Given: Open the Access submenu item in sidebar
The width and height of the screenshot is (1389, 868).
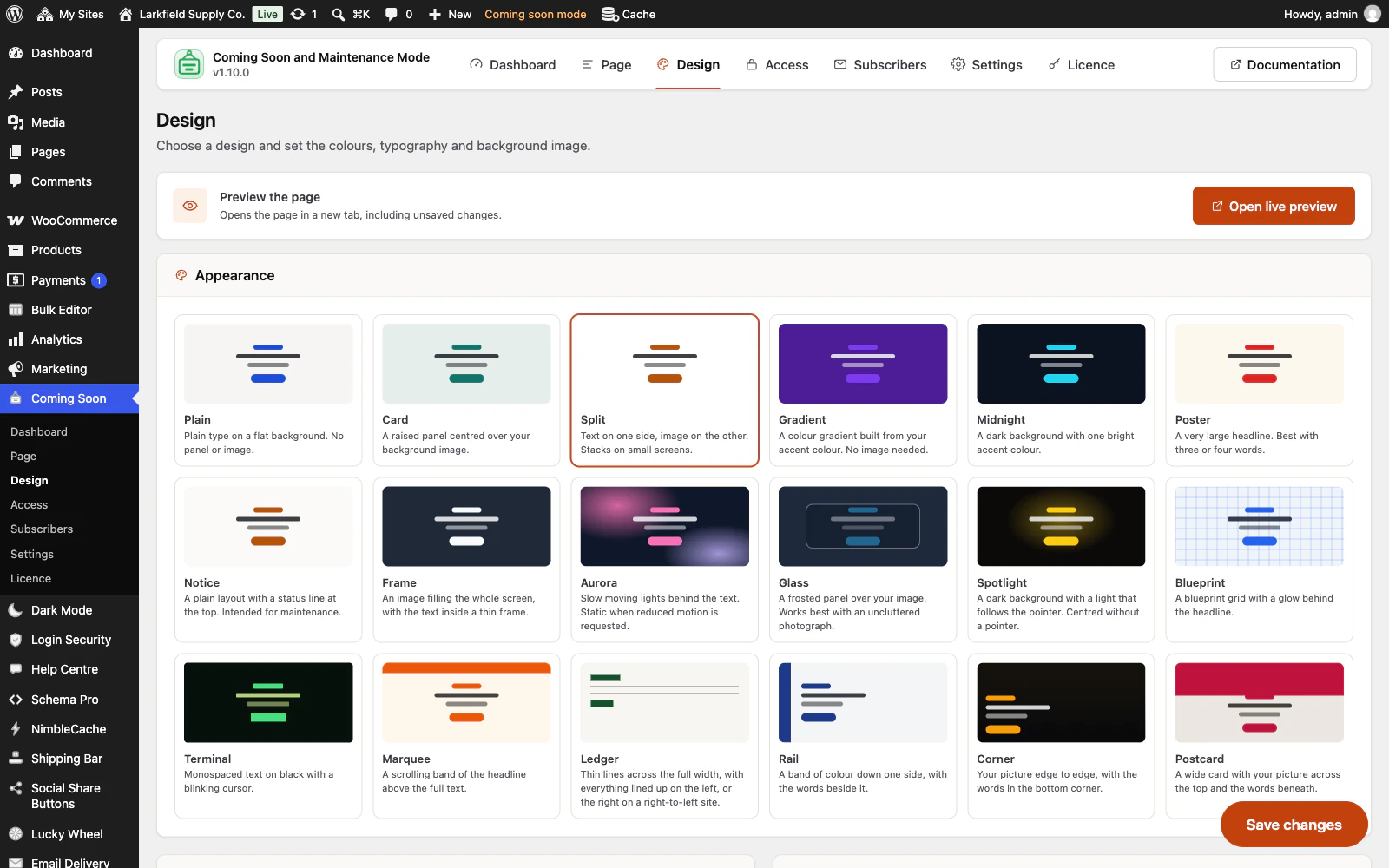Looking at the screenshot, I should pos(30,504).
